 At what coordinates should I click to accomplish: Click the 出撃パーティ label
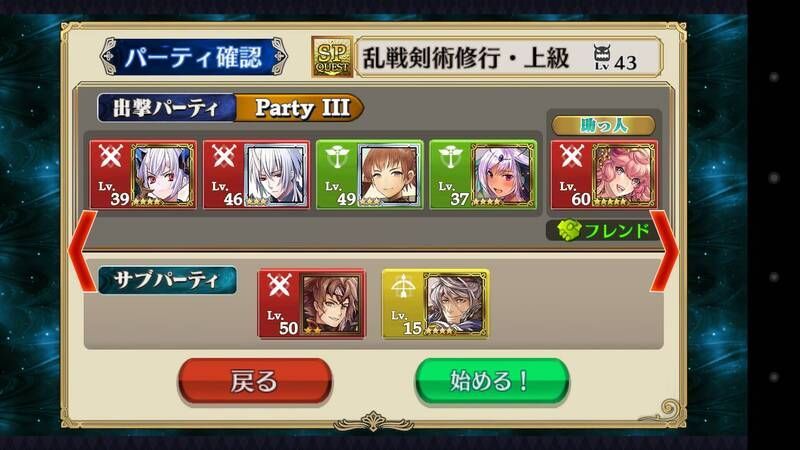[x=166, y=108]
